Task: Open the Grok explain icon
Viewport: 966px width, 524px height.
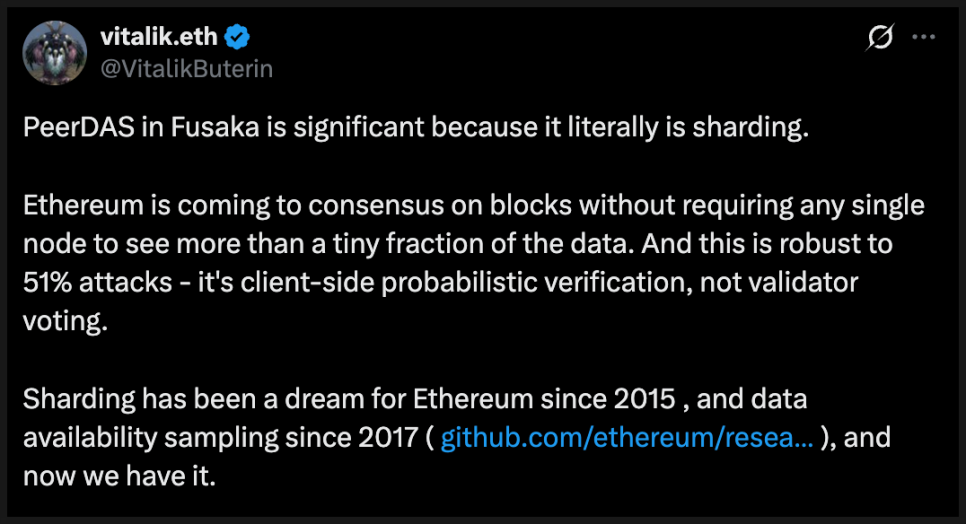Action: point(880,38)
